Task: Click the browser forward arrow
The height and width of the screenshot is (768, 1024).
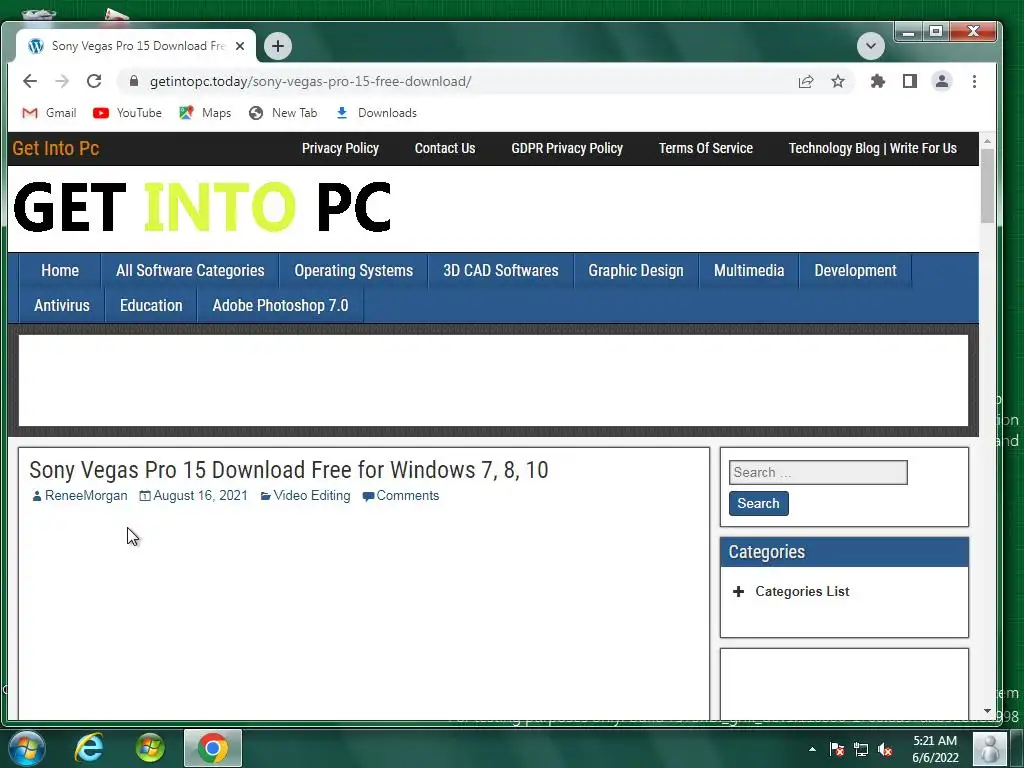Action: 62,81
